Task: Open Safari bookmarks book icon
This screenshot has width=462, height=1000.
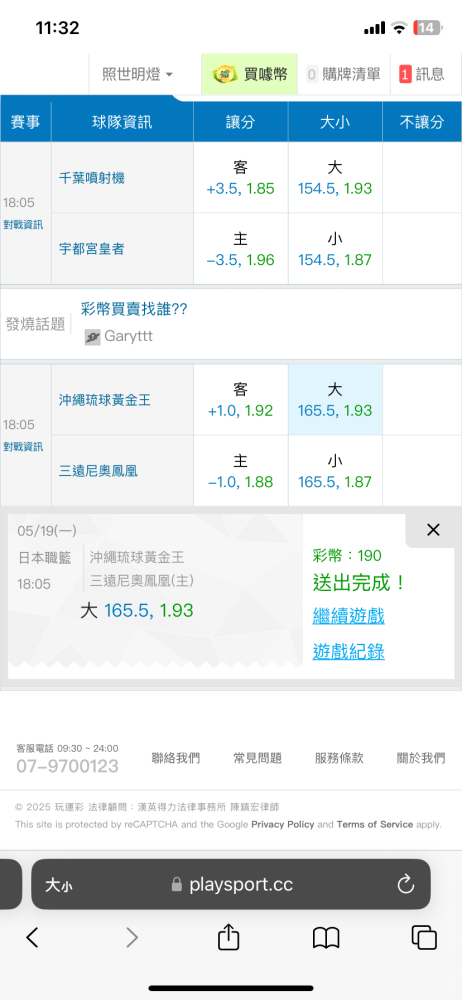Action: click(x=325, y=938)
